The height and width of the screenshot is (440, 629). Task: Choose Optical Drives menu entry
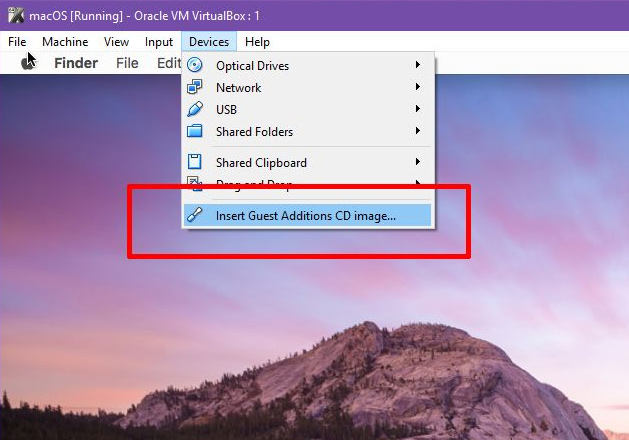(308, 65)
